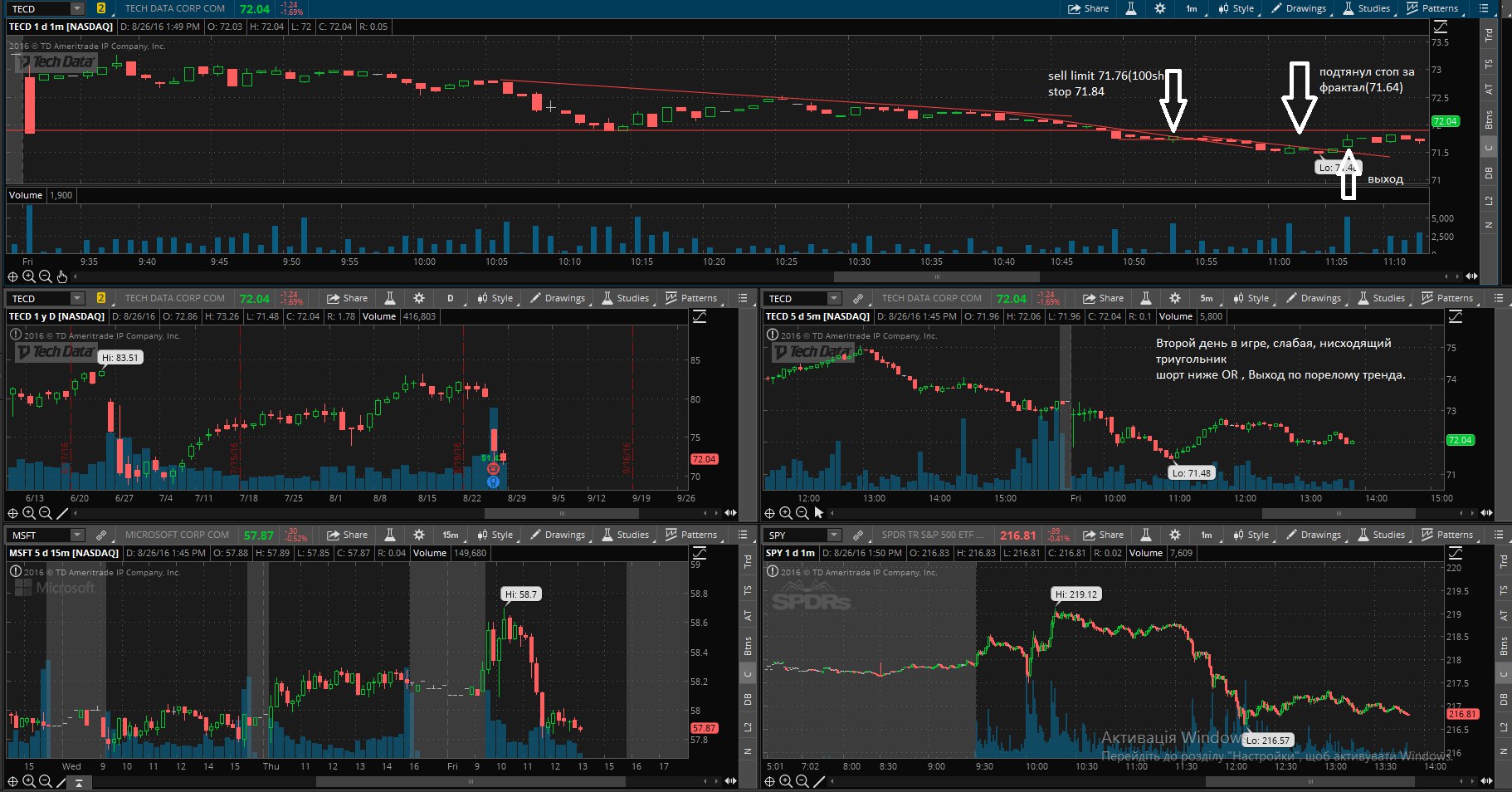Select pointer arrow tool under TECD 5m chart
The width and height of the screenshot is (1512, 792).
819,513
